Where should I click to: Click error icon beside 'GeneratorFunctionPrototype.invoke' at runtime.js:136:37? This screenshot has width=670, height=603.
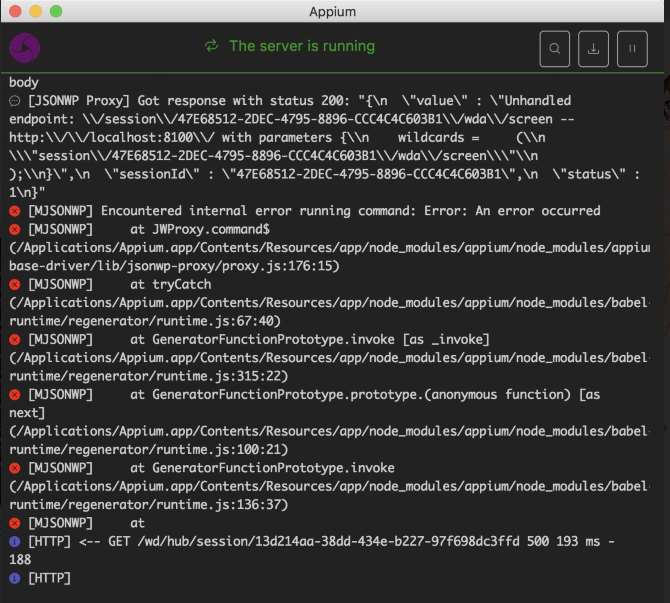point(15,468)
